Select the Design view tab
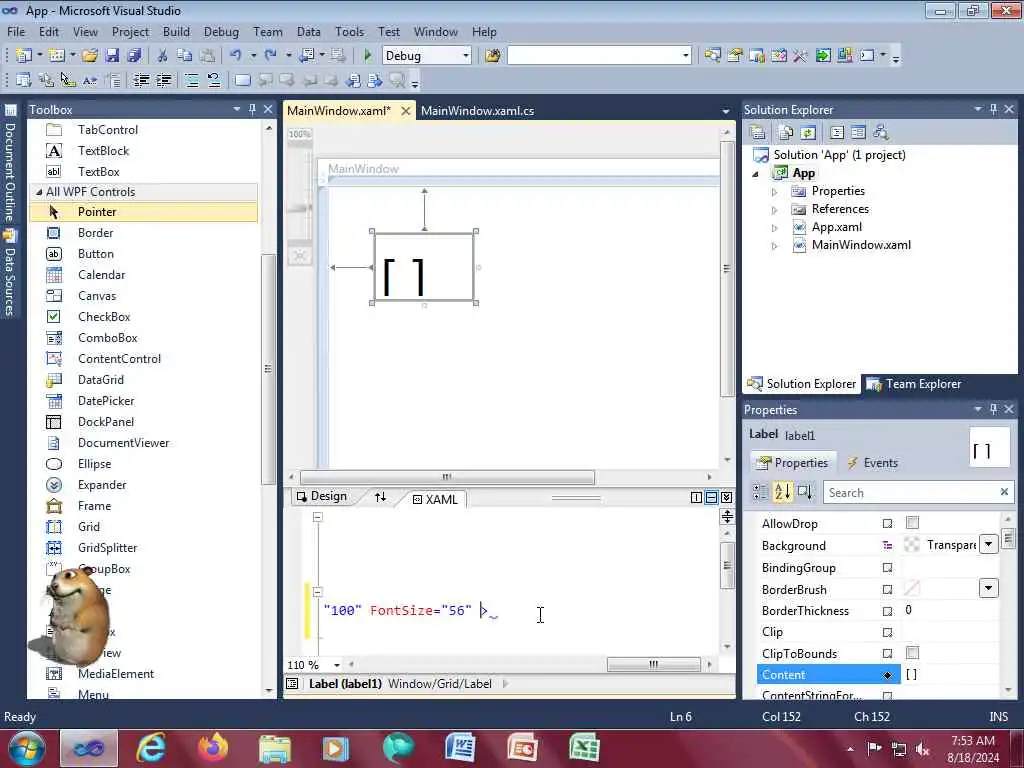This screenshot has width=1024, height=768. click(321, 496)
